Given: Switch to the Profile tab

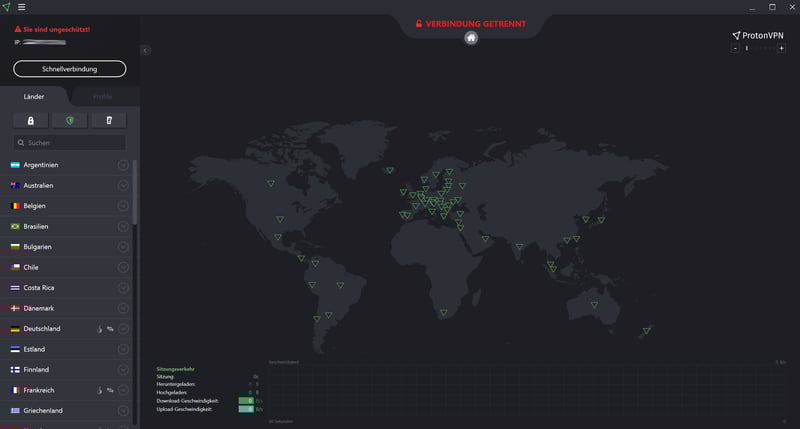Looking at the screenshot, I should [103, 97].
